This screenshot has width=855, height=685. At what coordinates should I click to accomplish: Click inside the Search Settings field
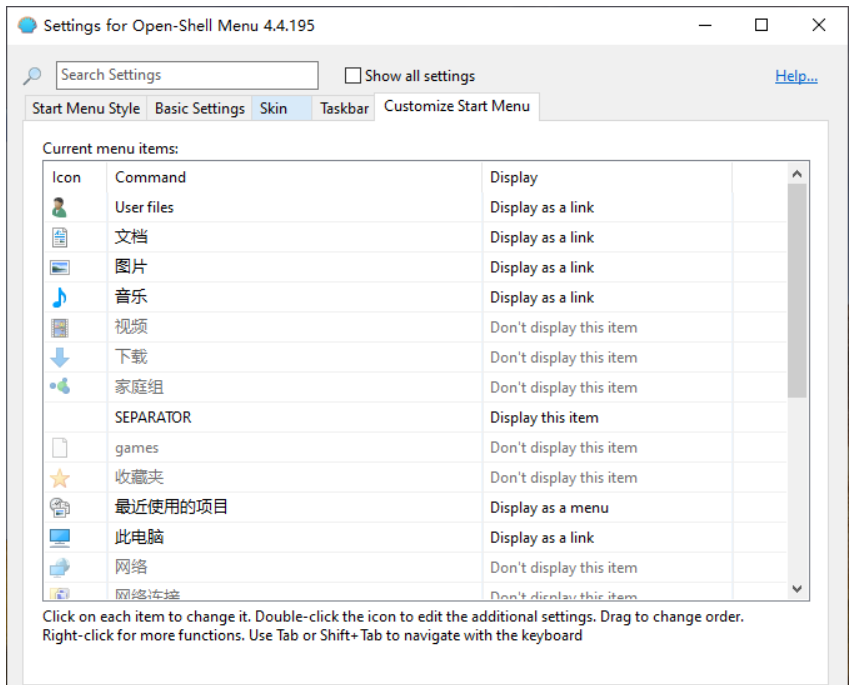(x=187, y=75)
